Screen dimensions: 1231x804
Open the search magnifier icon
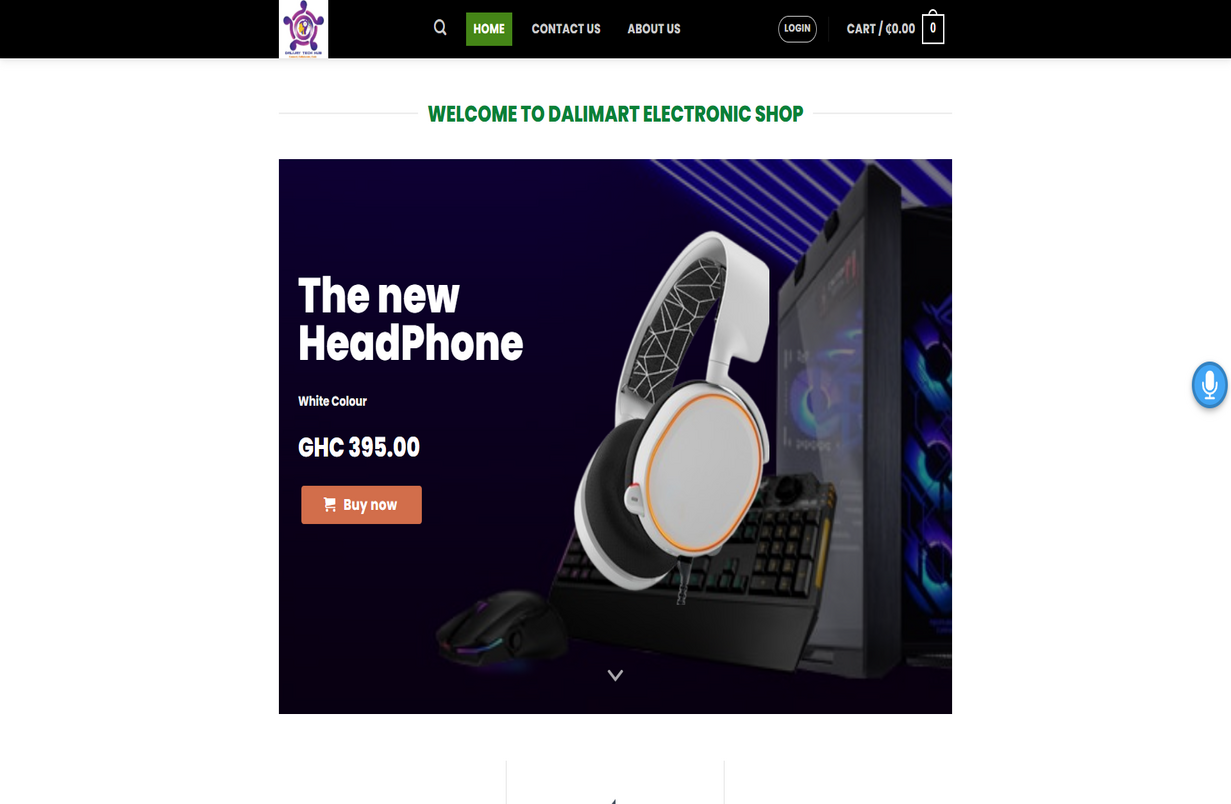tap(440, 28)
